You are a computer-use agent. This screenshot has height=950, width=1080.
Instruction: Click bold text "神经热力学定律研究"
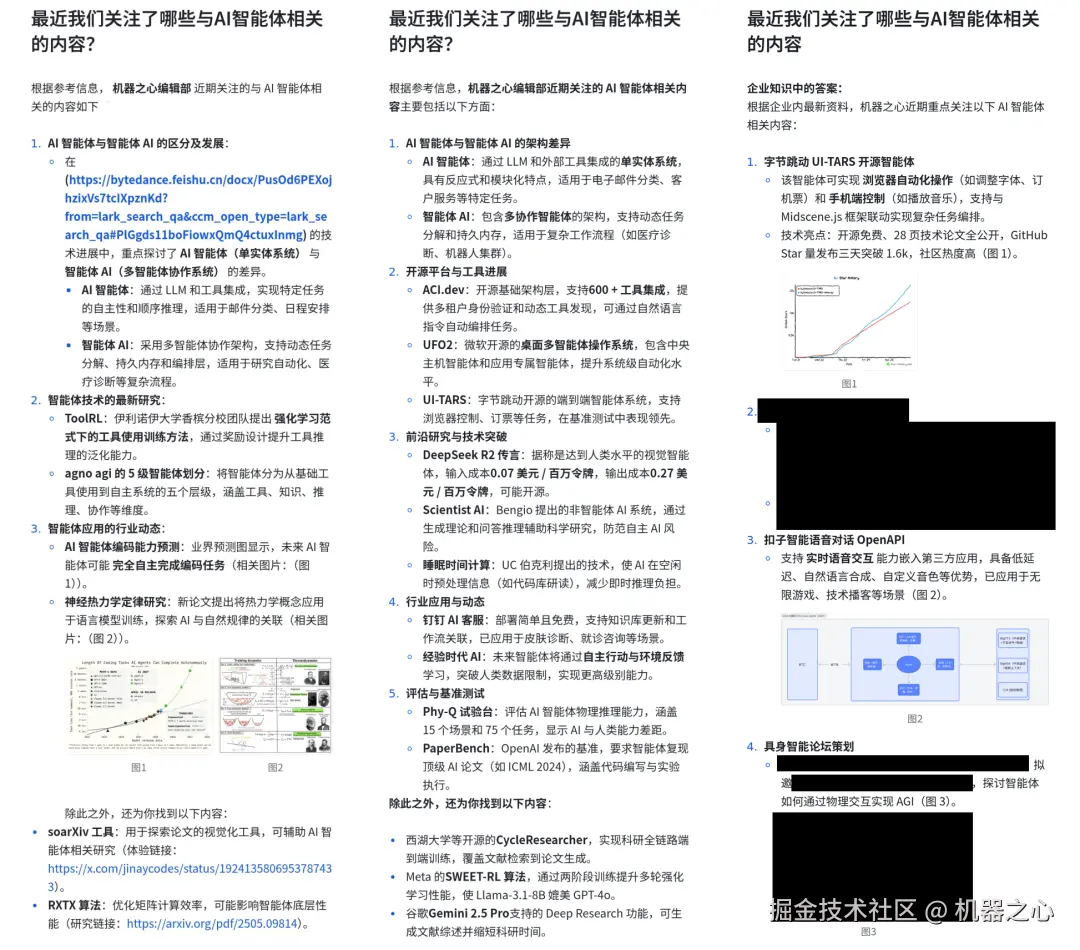click(x=115, y=602)
